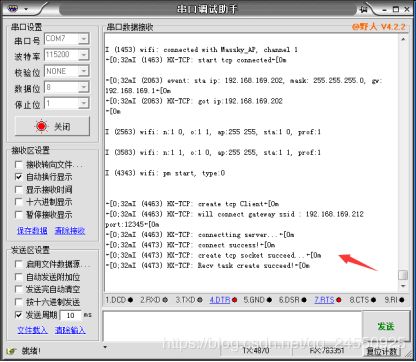Image resolution: width=416 pixels, height=362 pixels.
Task: Click the 8.CTS signal indicator
Action: [x=363, y=300]
